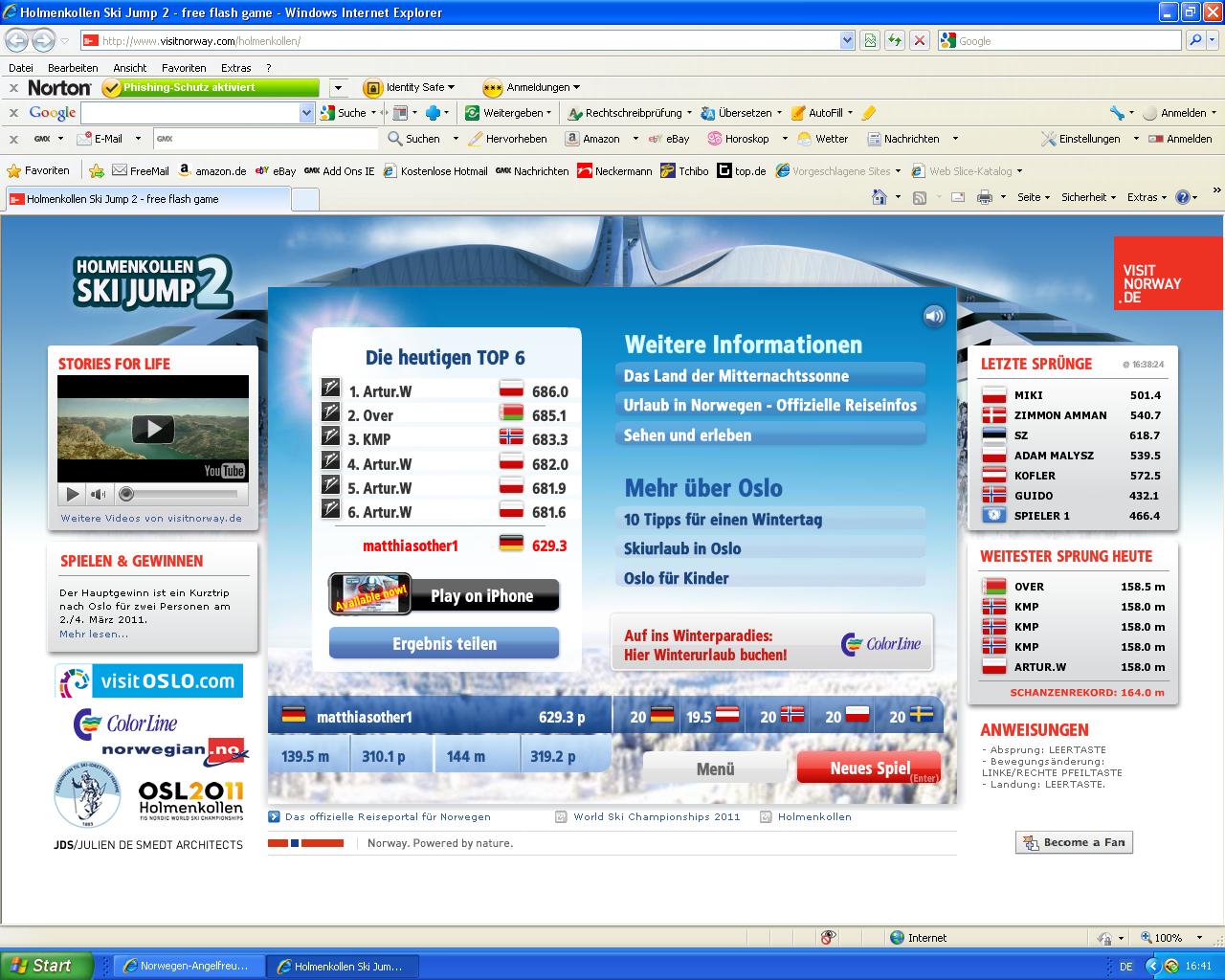This screenshot has width=1225, height=980.
Task: Open the Tchibo favorites bookmark
Action: pos(684,170)
